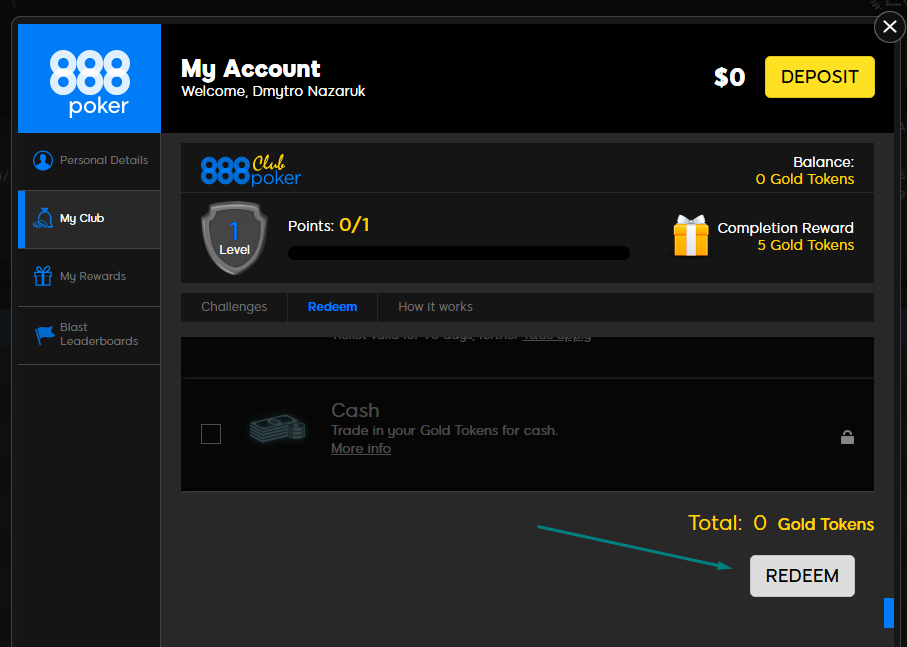Viewport: 907px width, 647px height.
Task: Click the Blast Leaderboards flag icon
Action: [x=45, y=335]
